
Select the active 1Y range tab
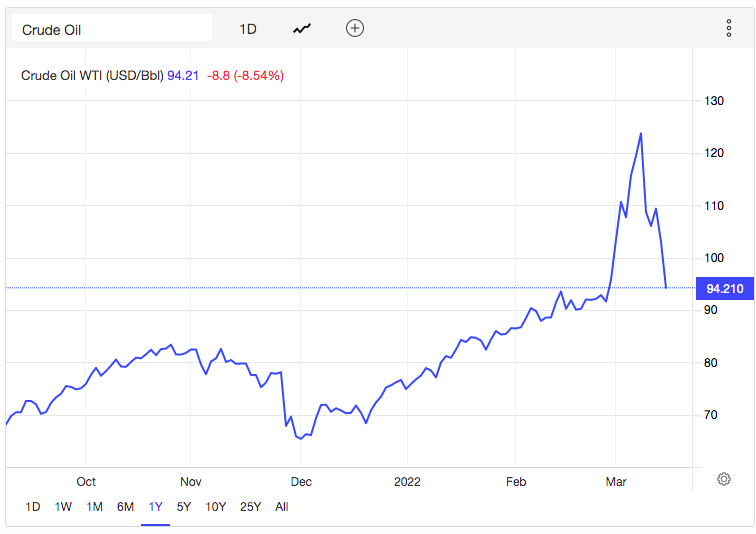pyautogui.click(x=155, y=507)
